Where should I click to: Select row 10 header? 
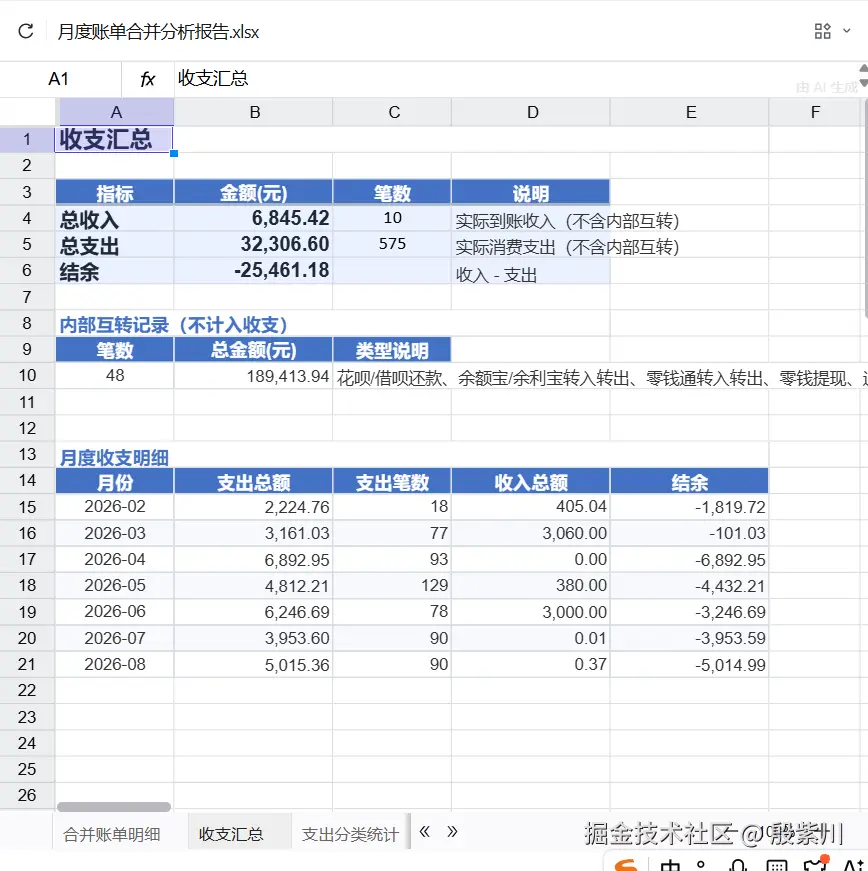27,376
